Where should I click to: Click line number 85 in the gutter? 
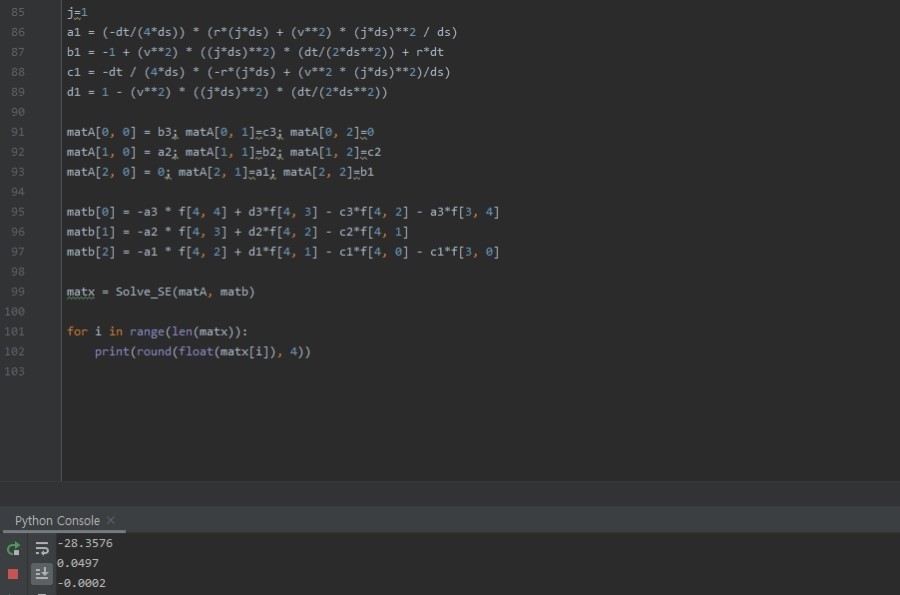point(15,12)
